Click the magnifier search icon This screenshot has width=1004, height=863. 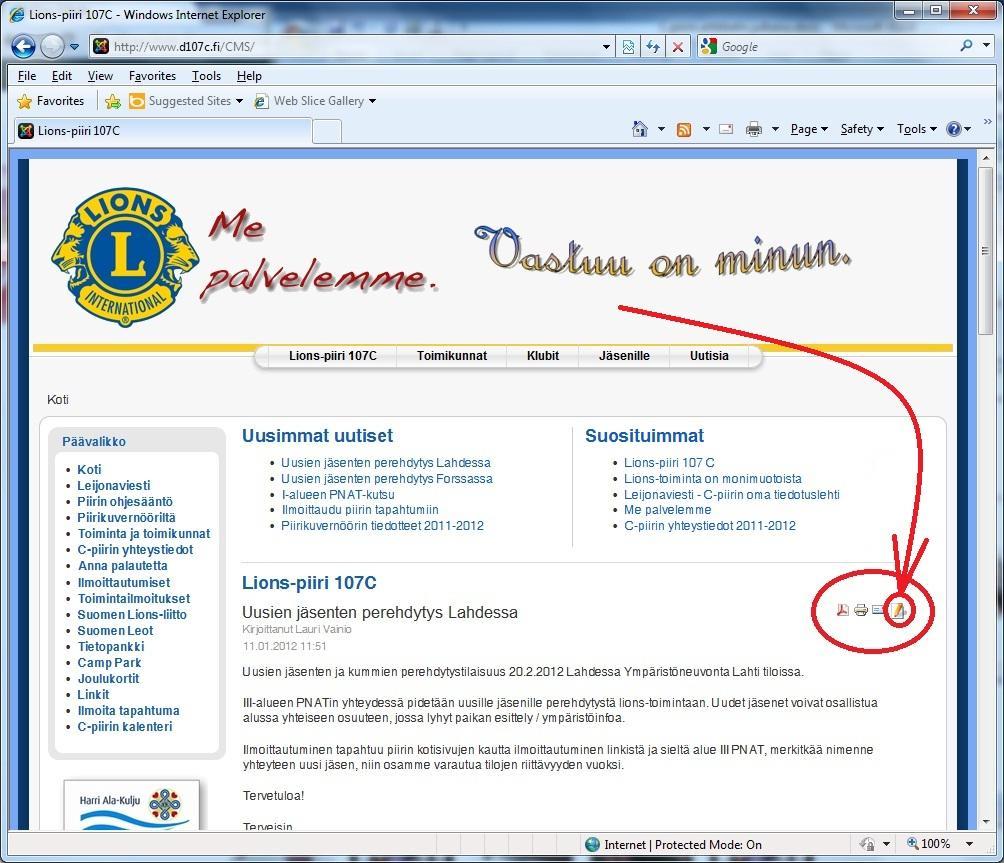[966, 45]
